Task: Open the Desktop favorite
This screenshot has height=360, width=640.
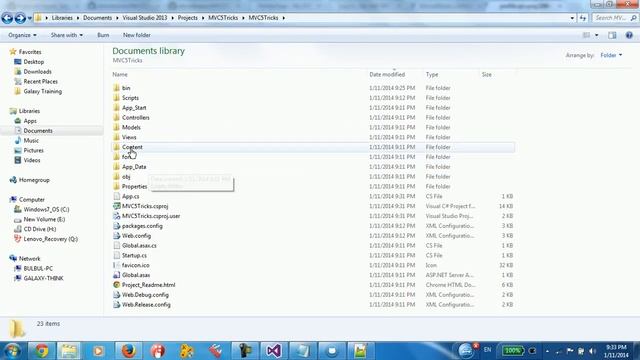Action: [34, 62]
